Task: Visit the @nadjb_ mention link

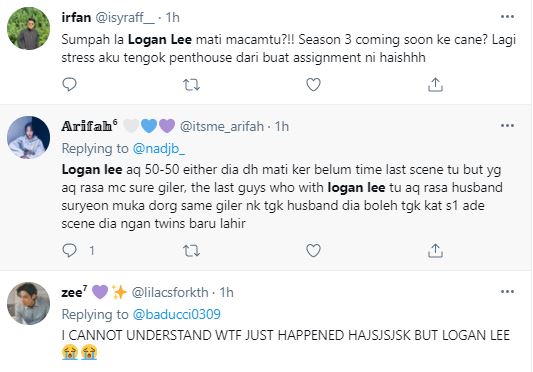Action: pyautogui.click(x=159, y=149)
